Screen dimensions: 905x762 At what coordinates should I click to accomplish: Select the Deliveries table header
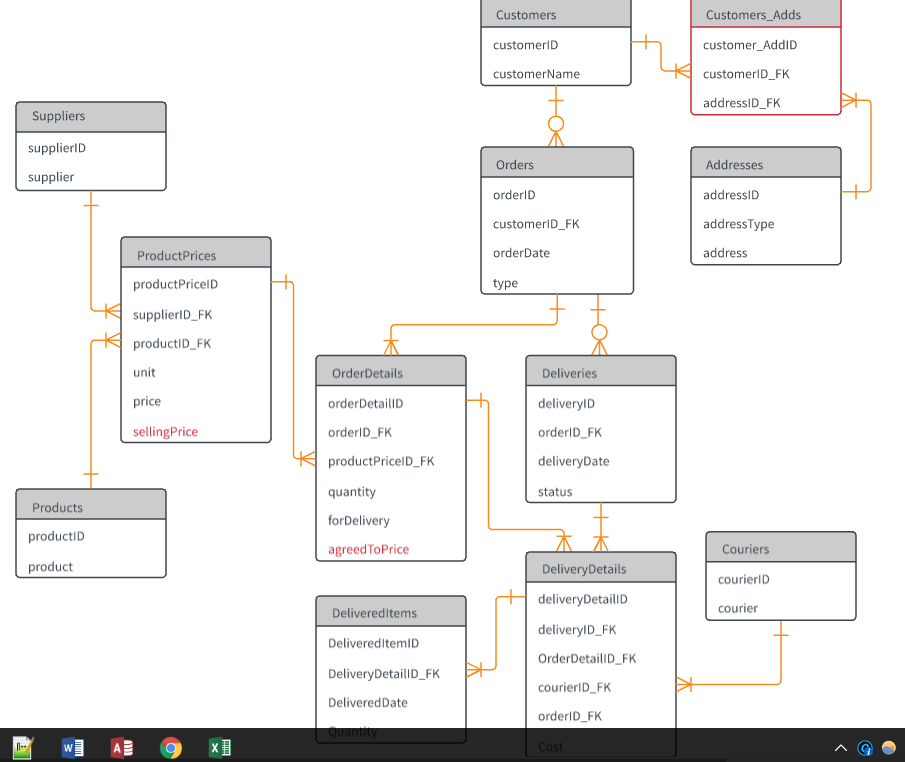tap(601, 371)
